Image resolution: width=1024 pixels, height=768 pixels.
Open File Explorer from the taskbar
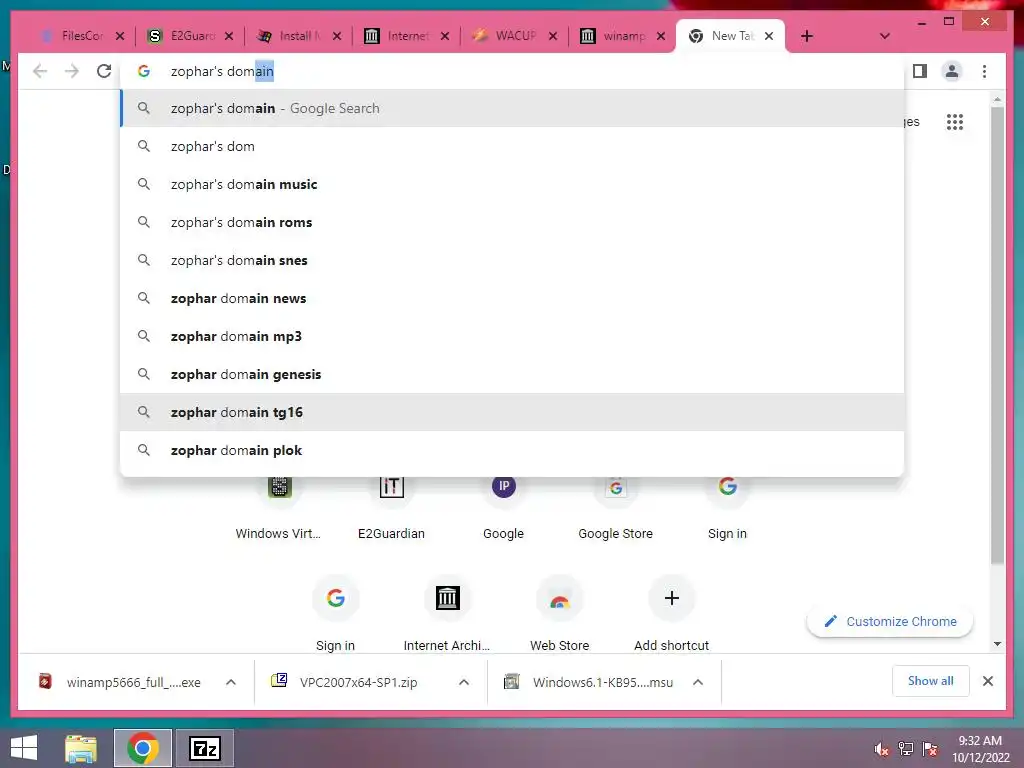81,748
